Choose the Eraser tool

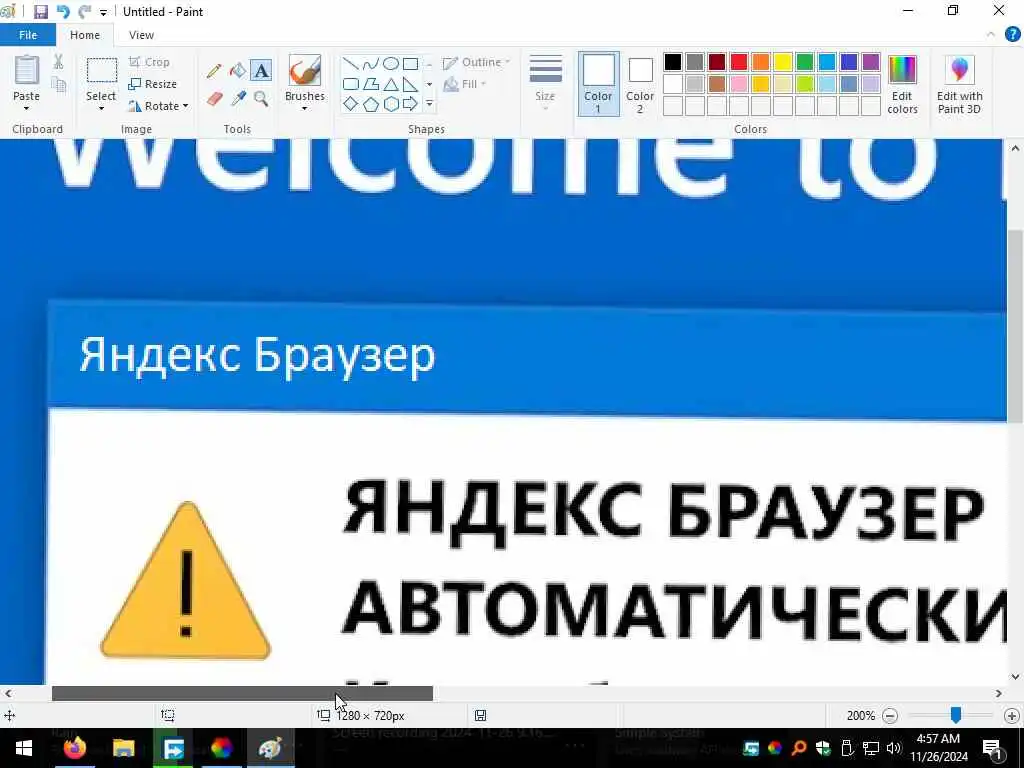pos(214,99)
